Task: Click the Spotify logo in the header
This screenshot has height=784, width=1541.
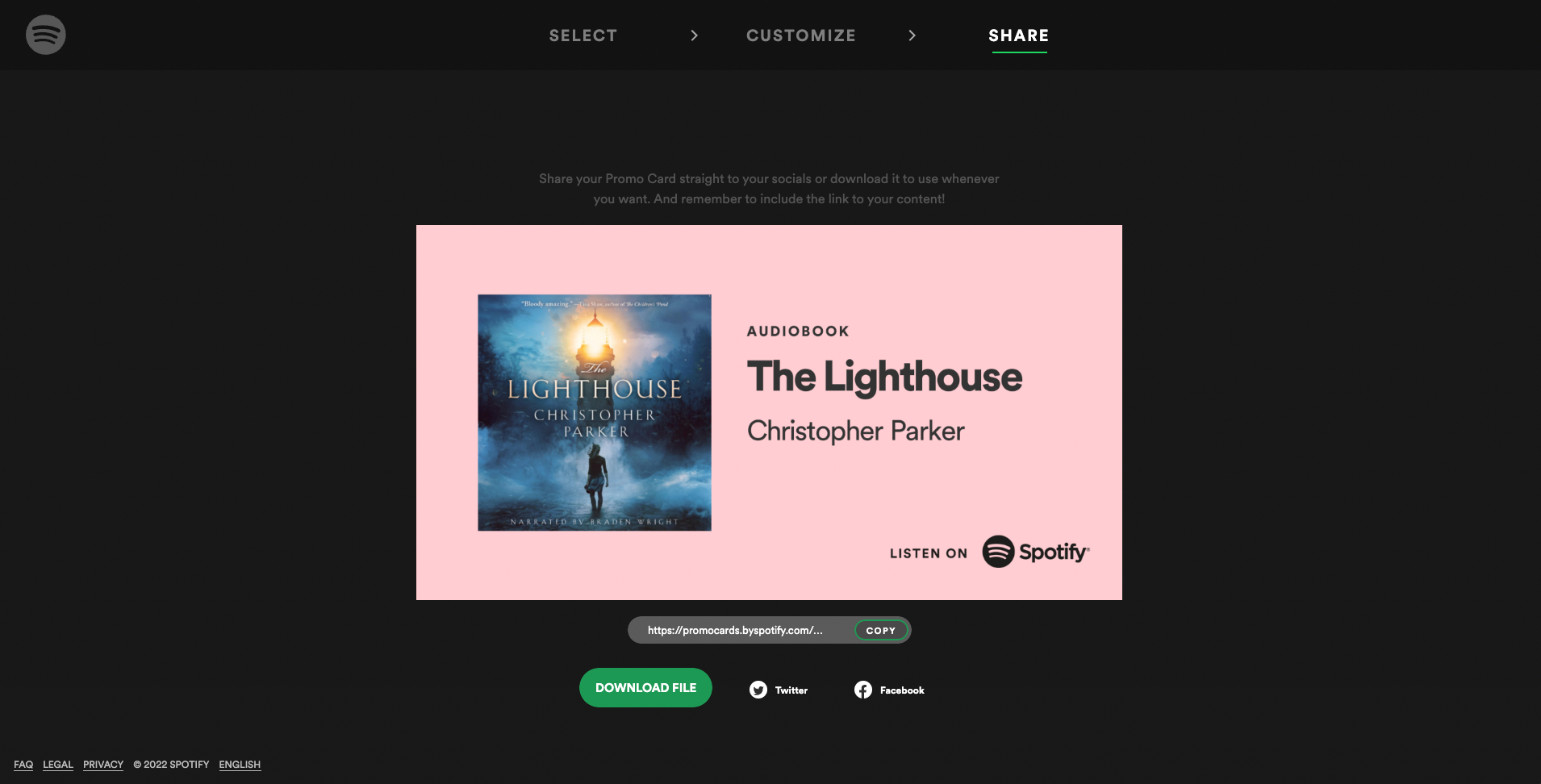Action: pos(46,35)
